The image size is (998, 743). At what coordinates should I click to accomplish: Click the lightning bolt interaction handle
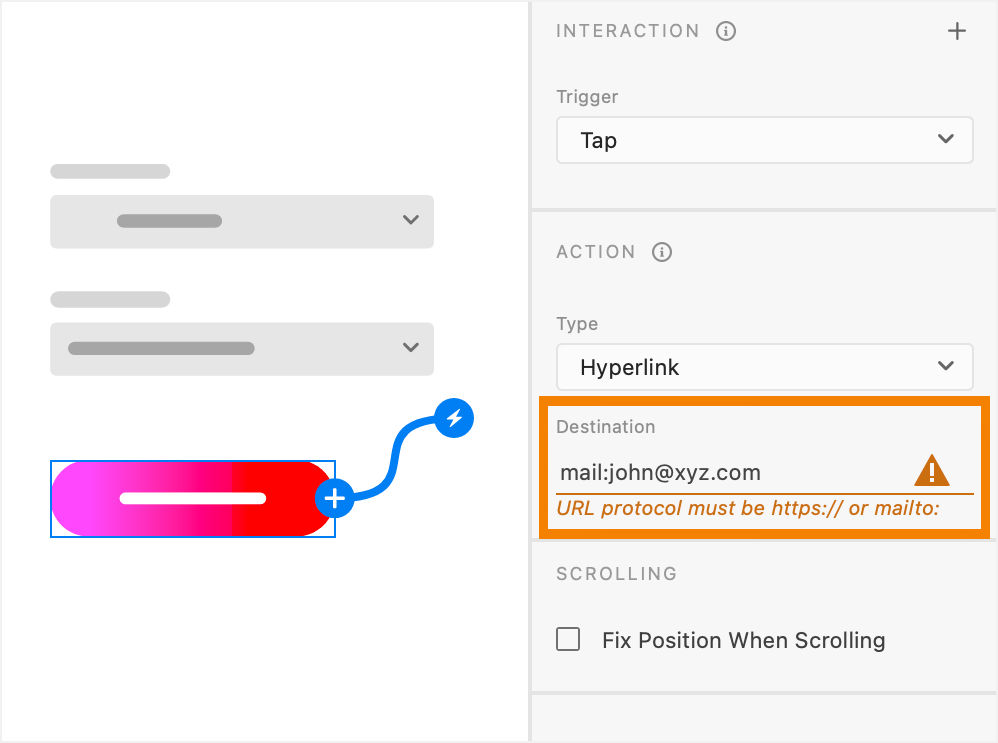pos(455,419)
